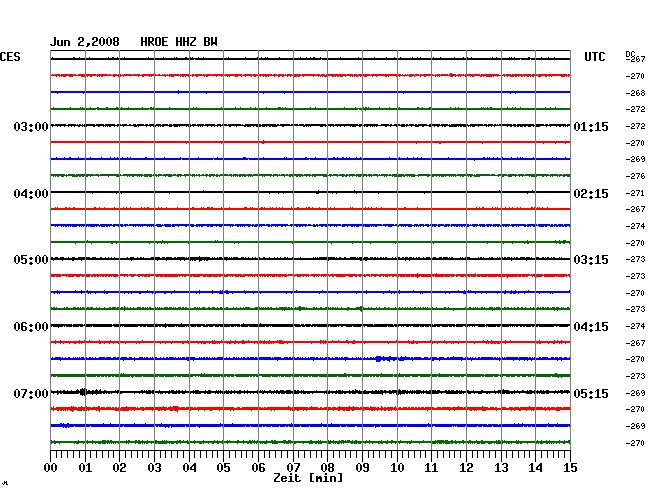Click the '08' minute tick label
Viewport: 650px width, 494px height.
[327, 468]
